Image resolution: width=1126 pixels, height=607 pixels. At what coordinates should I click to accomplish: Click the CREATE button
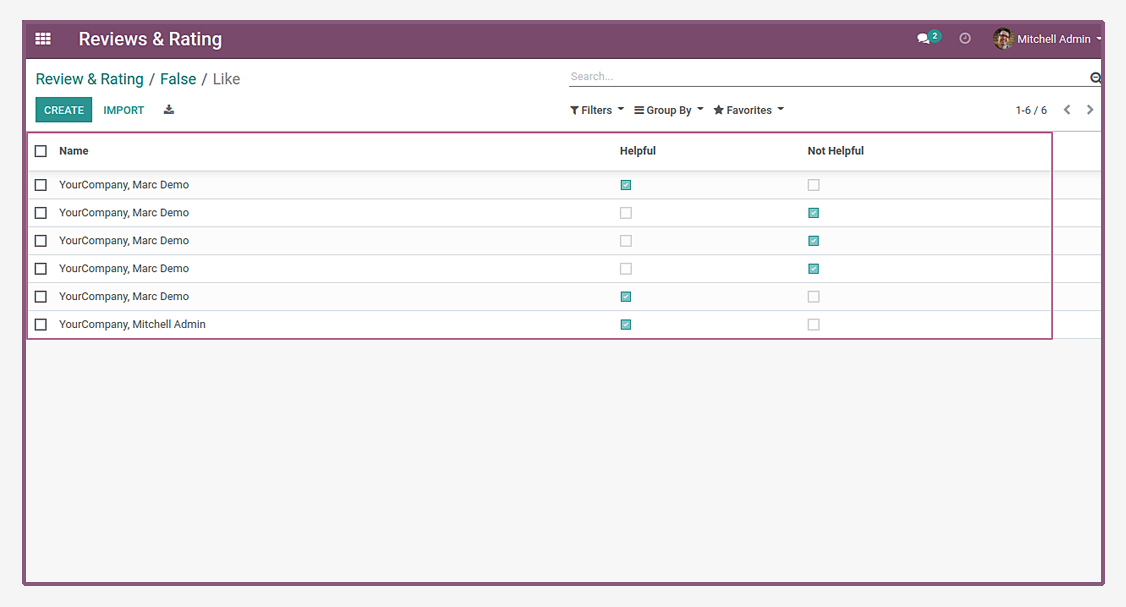[x=64, y=110]
